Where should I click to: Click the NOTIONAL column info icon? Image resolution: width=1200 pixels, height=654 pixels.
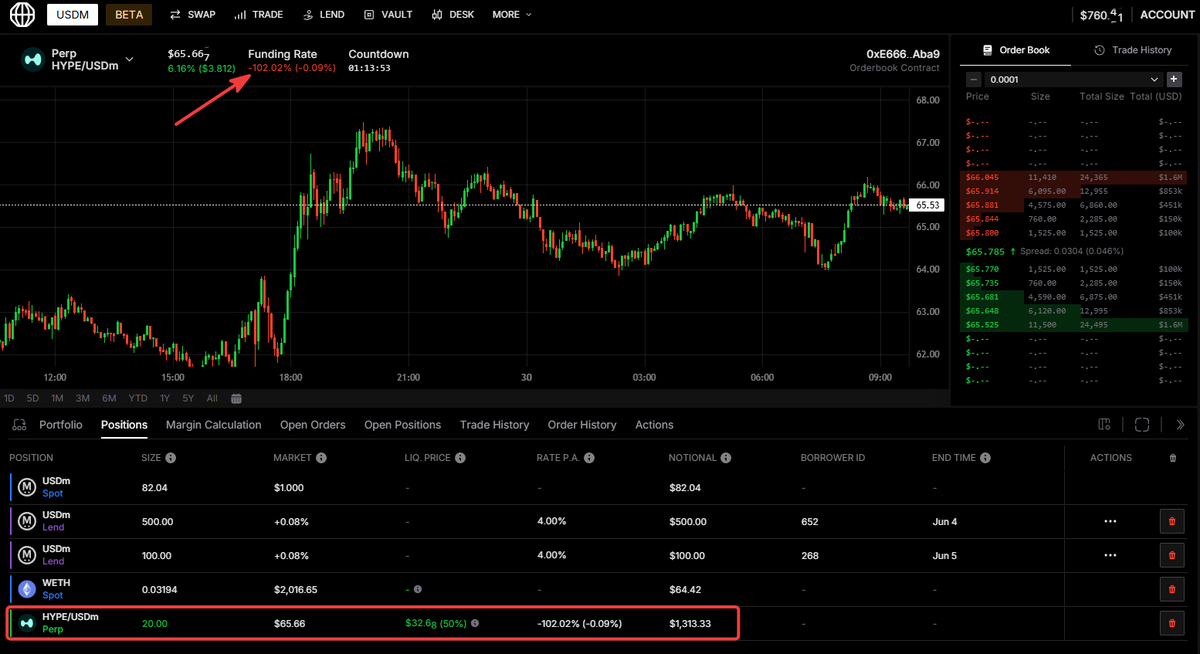pyautogui.click(x=726, y=458)
